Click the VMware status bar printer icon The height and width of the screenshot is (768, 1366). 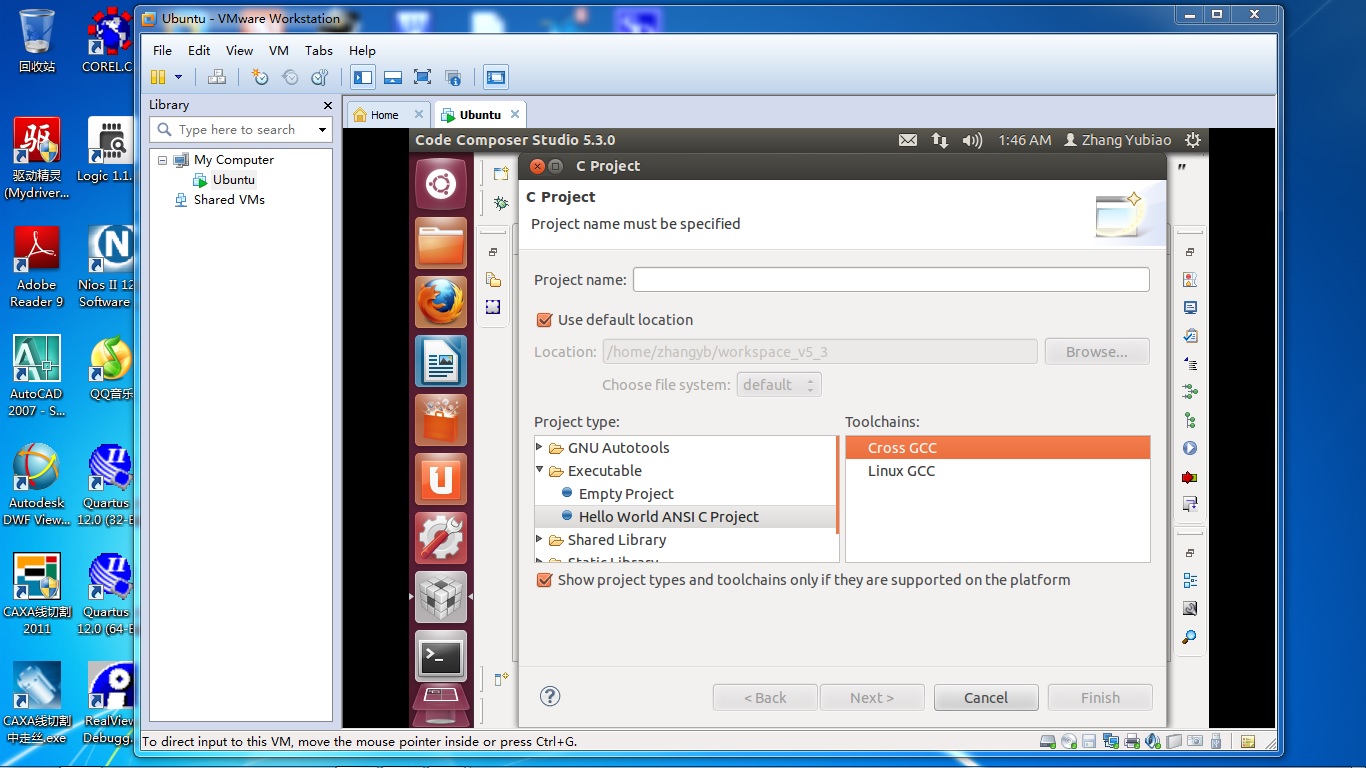tap(1132, 742)
